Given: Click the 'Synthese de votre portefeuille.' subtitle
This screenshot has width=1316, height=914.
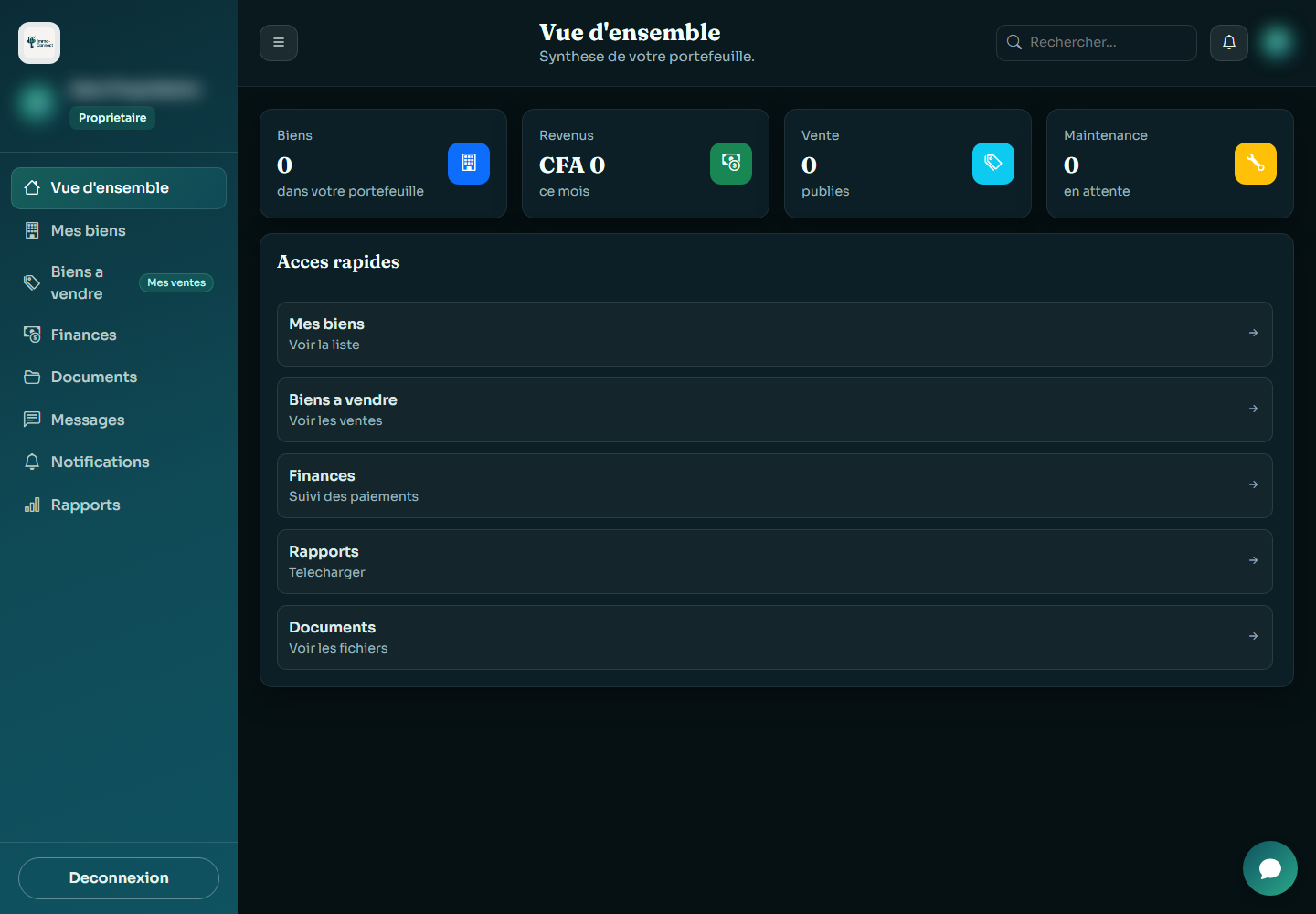Looking at the screenshot, I should pos(647,57).
